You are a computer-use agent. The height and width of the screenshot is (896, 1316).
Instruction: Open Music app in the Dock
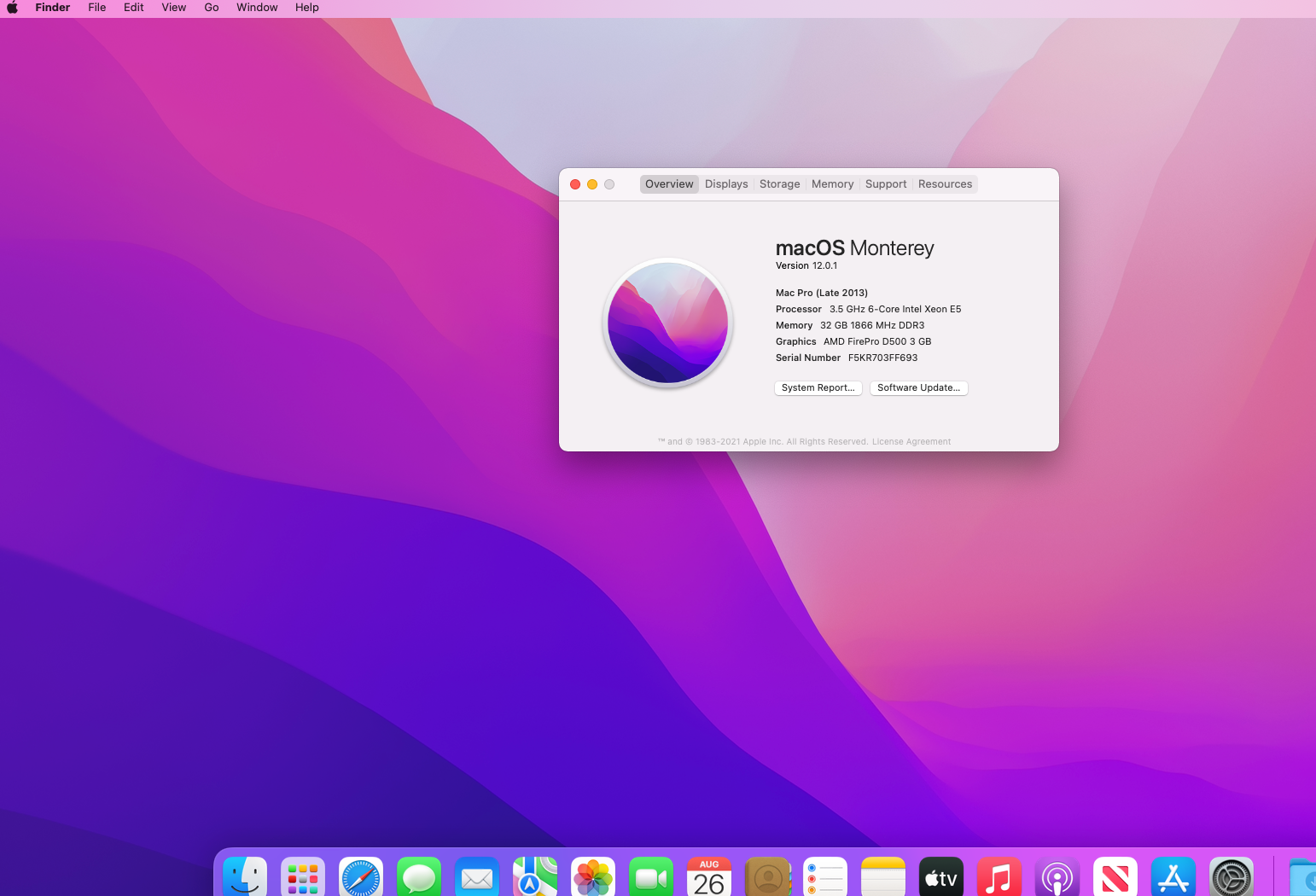pyautogui.click(x=999, y=877)
